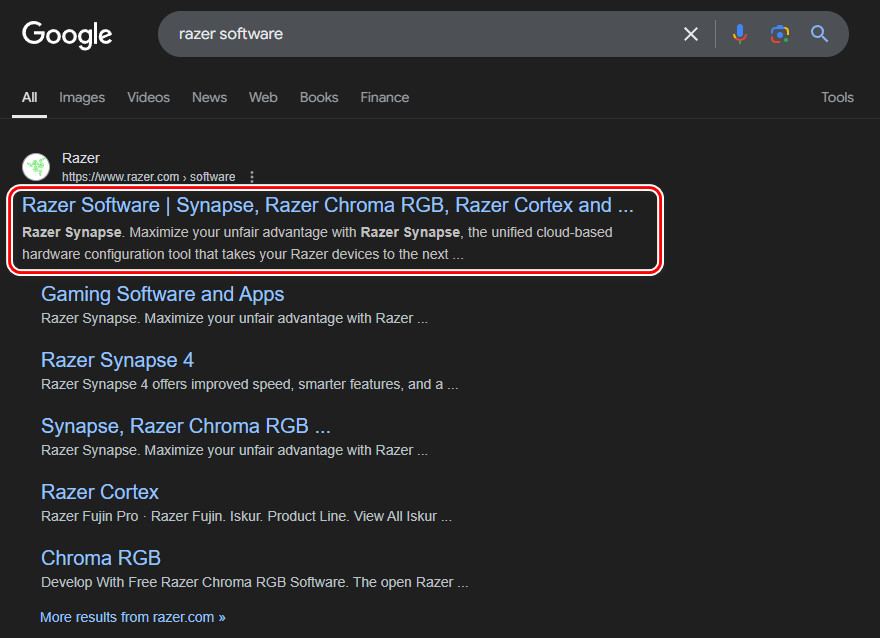Open the News results tab
The width and height of the screenshot is (880, 638).
(x=209, y=97)
